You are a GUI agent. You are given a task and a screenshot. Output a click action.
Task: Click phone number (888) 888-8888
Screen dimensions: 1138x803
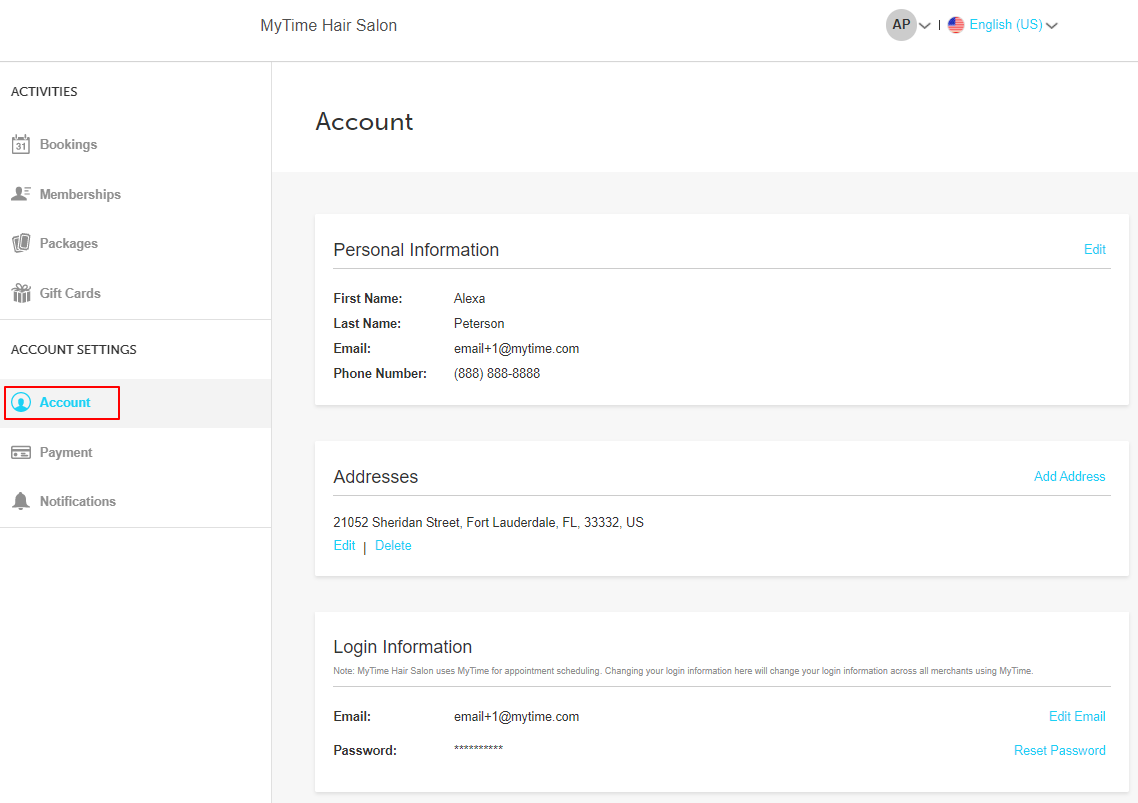point(497,373)
